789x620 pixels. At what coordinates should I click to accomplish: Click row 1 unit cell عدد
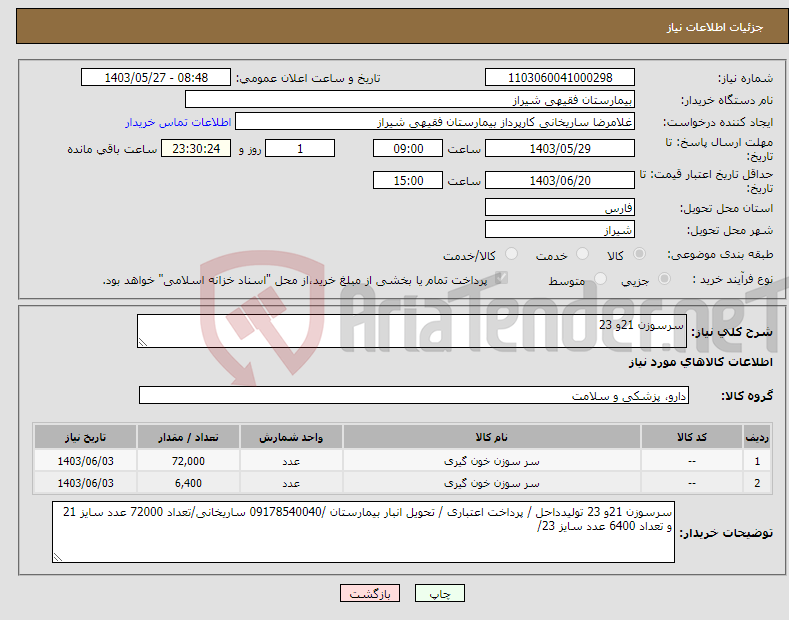pyautogui.click(x=291, y=461)
